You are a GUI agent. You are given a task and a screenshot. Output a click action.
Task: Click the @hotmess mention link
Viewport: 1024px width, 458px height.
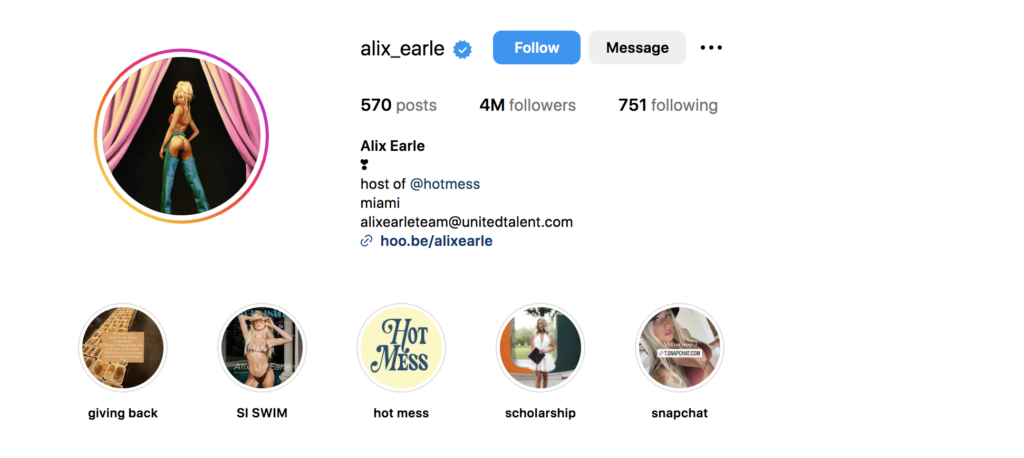(x=445, y=184)
